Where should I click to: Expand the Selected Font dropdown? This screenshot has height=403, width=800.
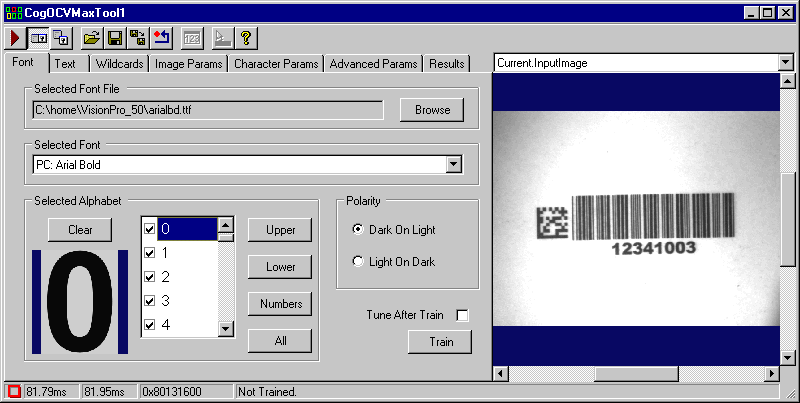point(454,165)
